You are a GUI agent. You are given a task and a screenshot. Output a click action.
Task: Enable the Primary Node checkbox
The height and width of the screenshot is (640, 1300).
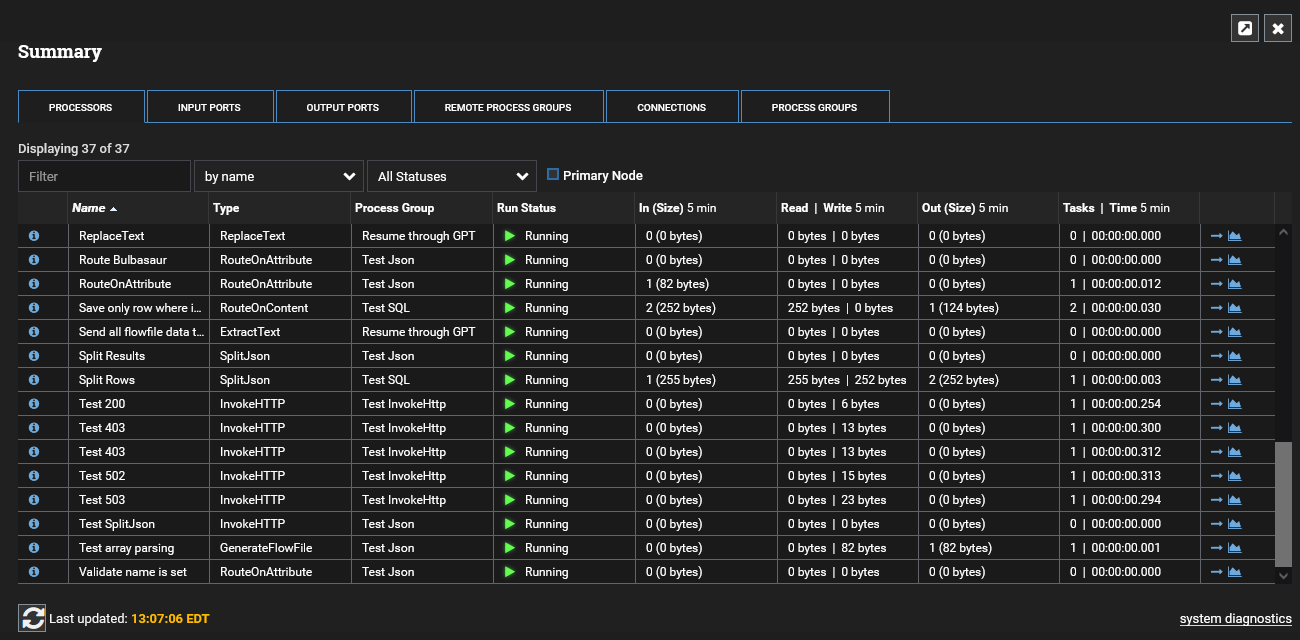(x=553, y=175)
